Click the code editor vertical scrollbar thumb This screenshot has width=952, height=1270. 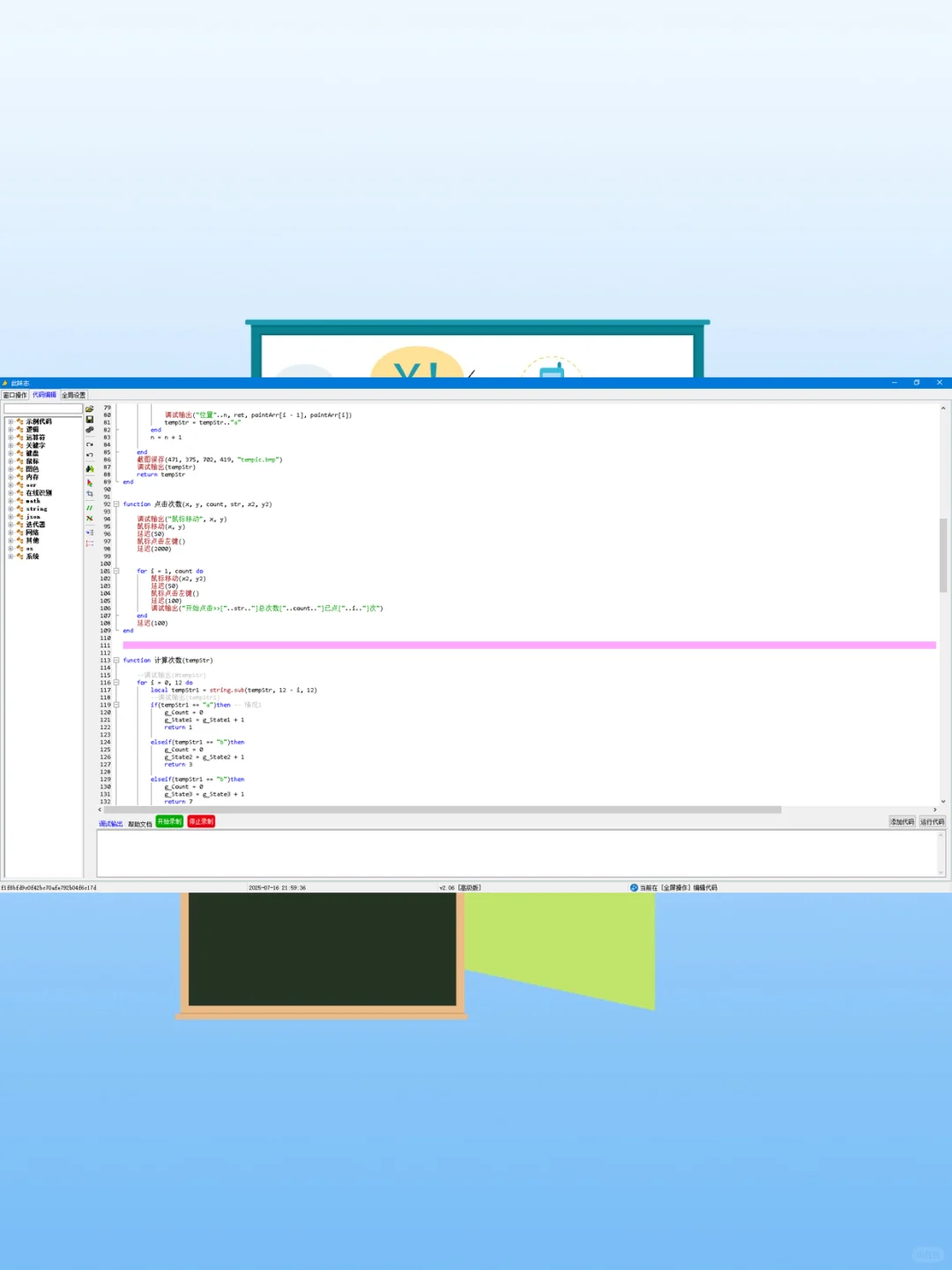point(943,555)
